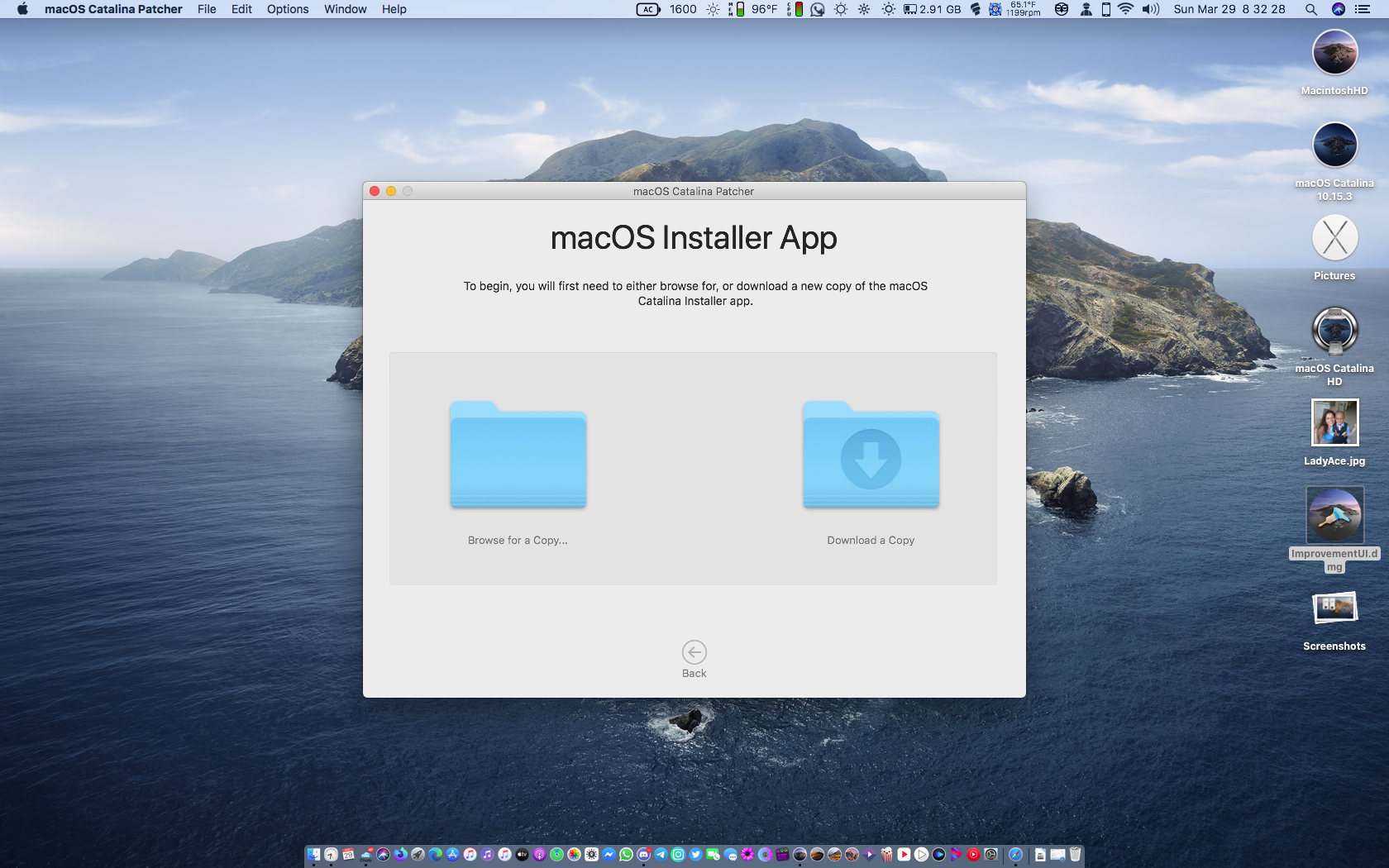Viewport: 1389px width, 868px height.
Task: Open Microsoft Edge from the Dock
Action: tap(436, 855)
